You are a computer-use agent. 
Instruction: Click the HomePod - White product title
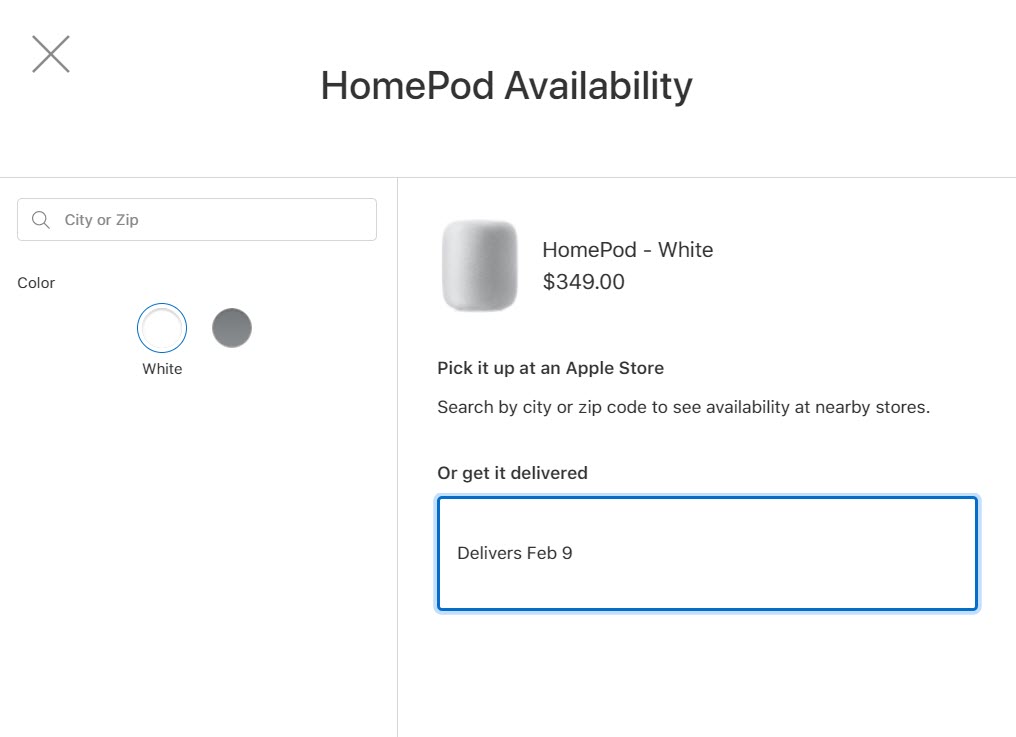click(627, 250)
